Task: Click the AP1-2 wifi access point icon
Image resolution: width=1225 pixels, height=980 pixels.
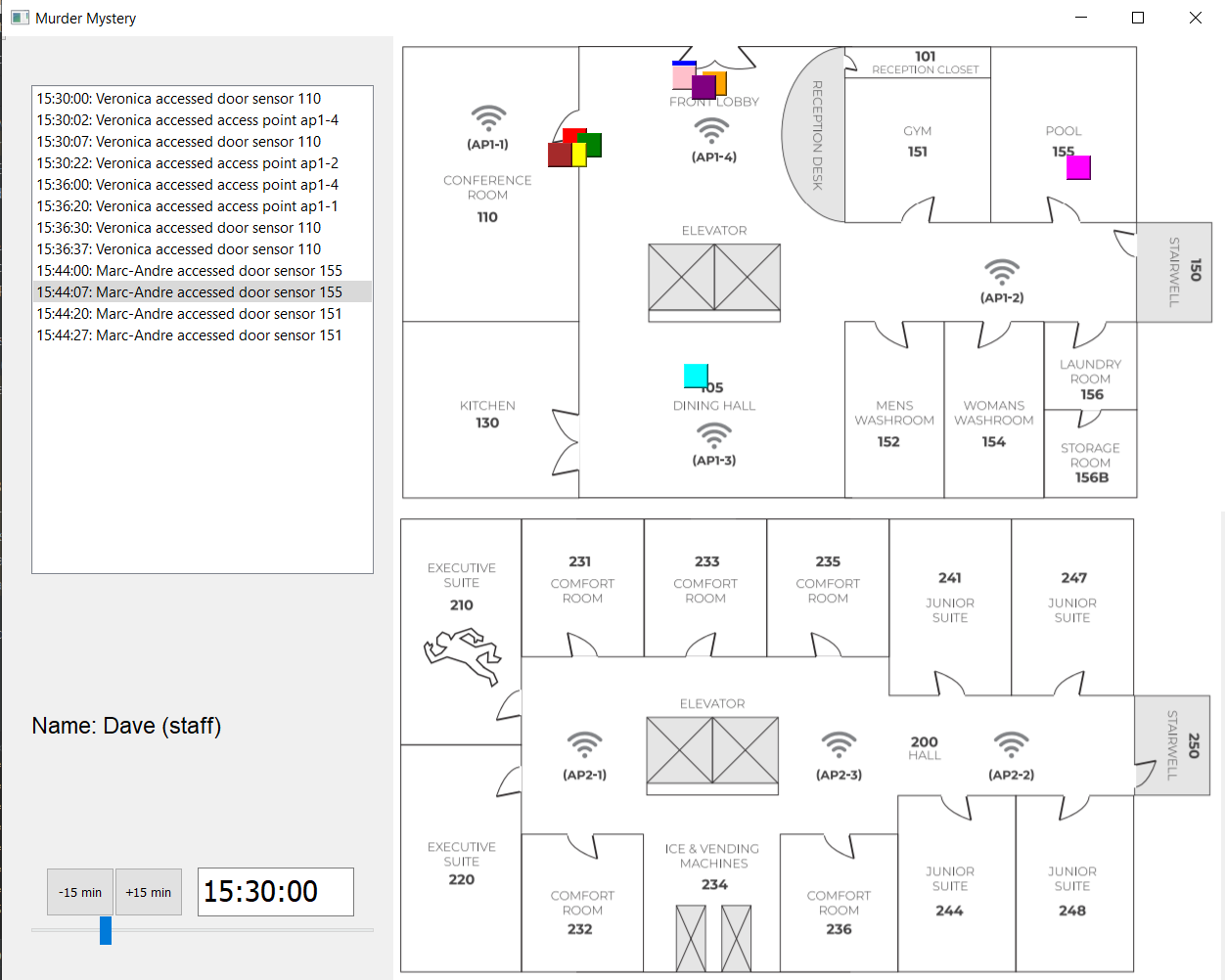Action: tap(1002, 272)
